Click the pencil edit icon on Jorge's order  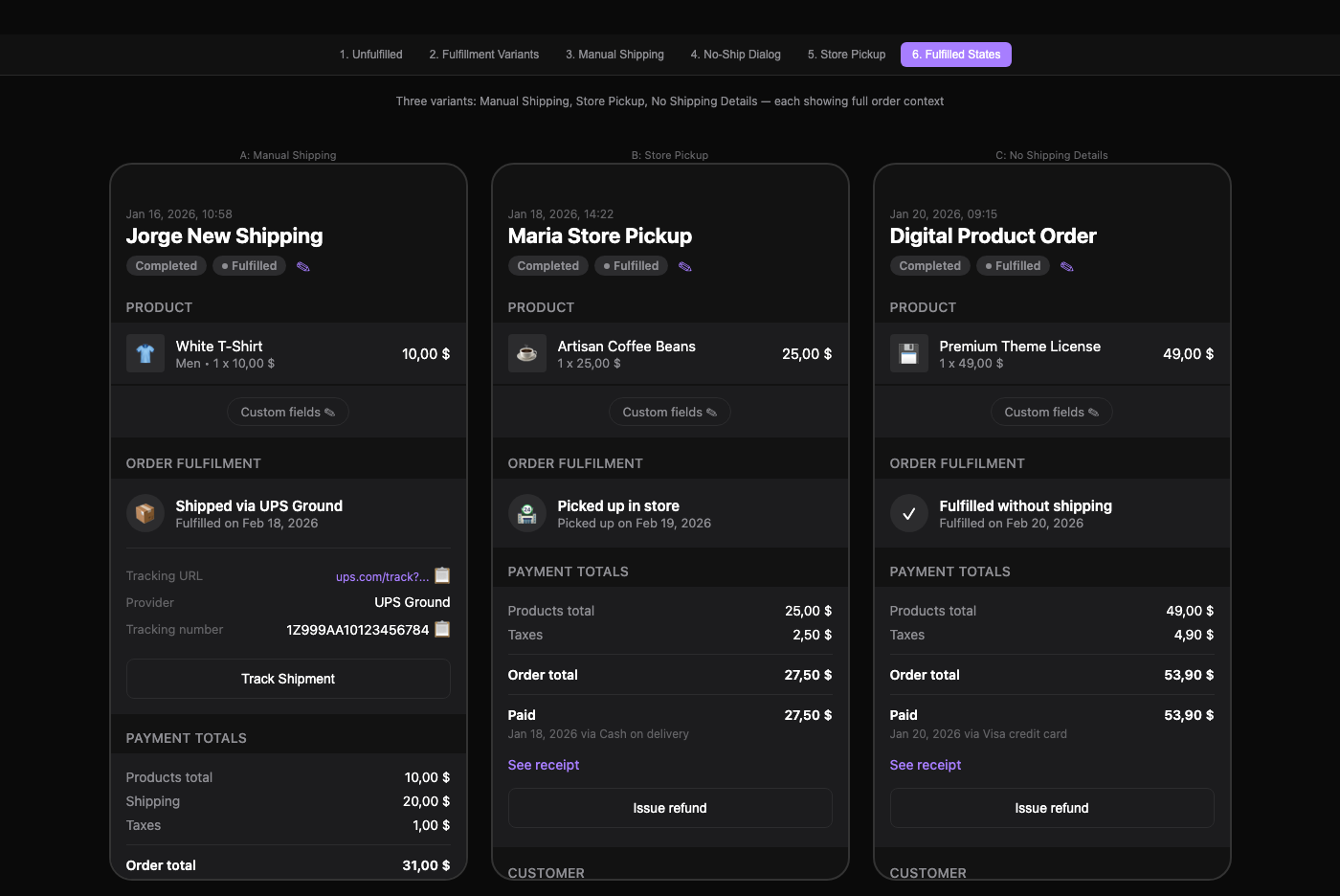303,266
